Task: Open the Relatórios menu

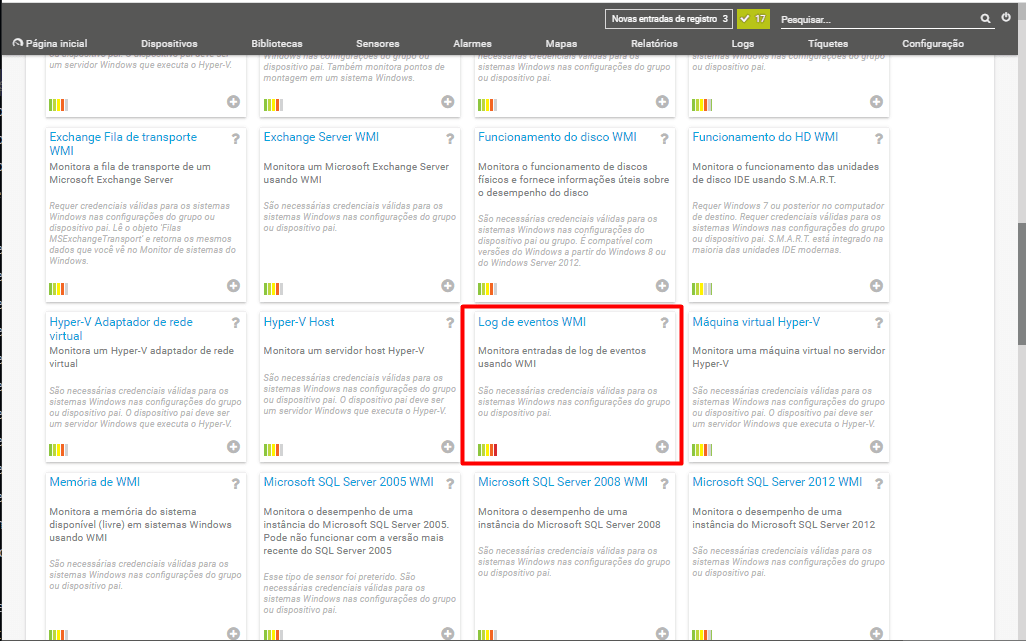Action: tap(654, 43)
